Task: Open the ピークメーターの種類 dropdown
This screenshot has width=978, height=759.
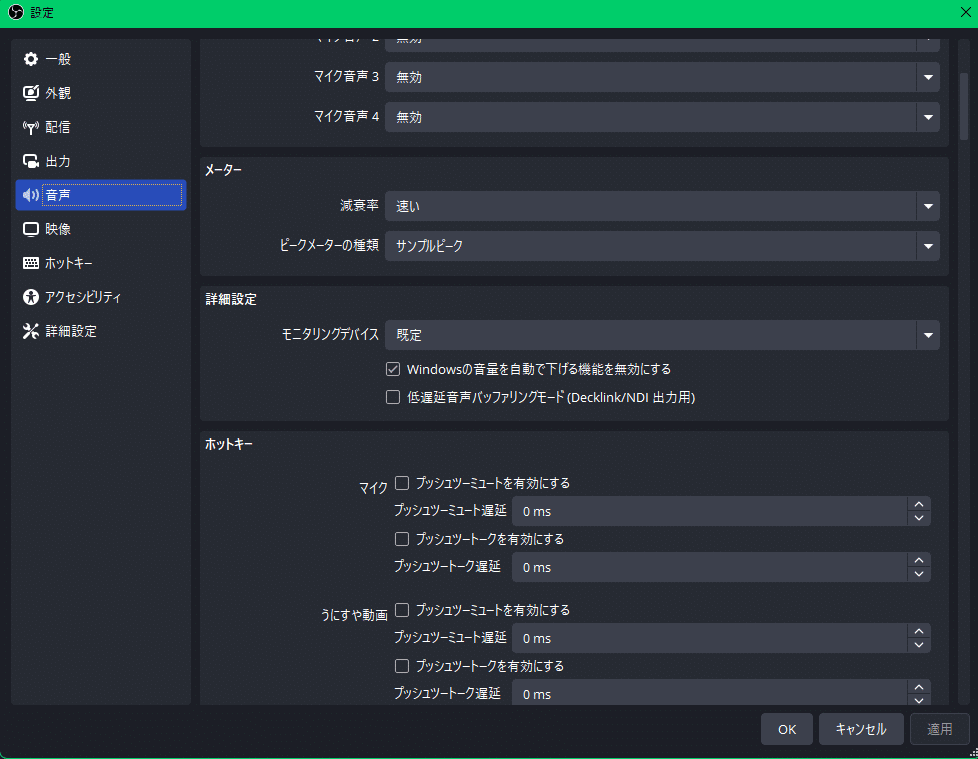Action: [662, 246]
